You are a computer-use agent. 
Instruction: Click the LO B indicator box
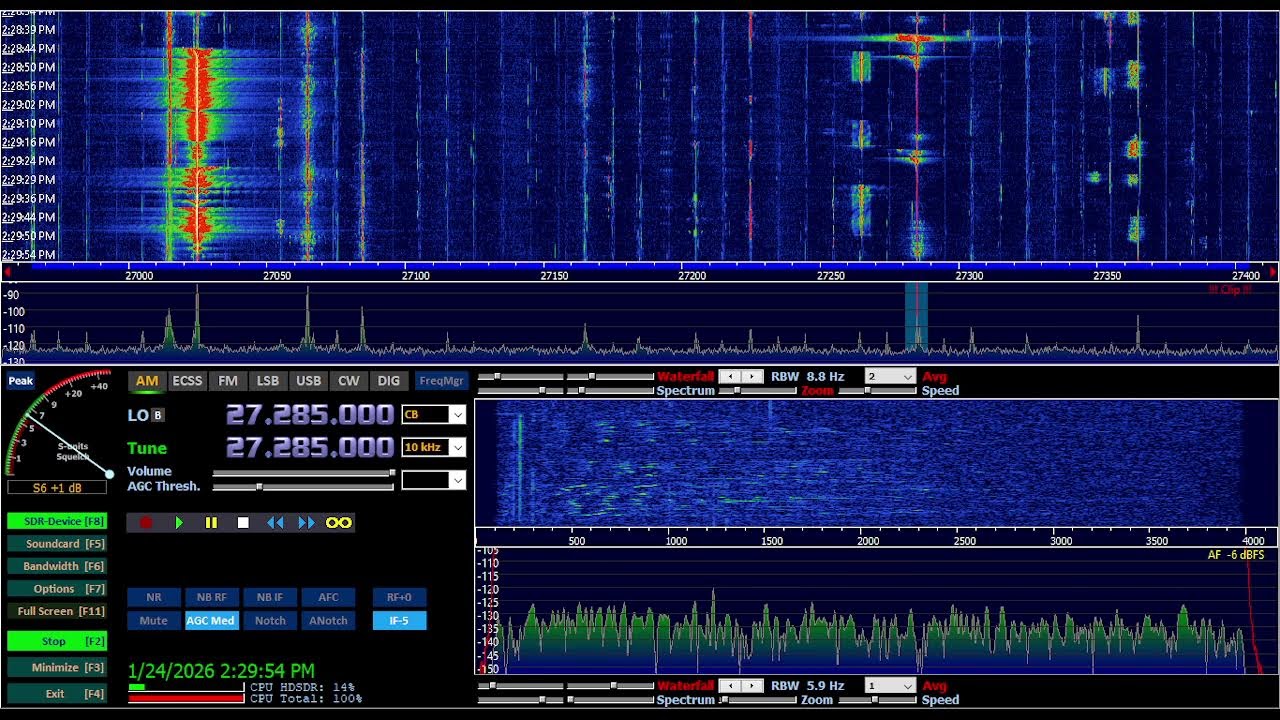[158, 415]
